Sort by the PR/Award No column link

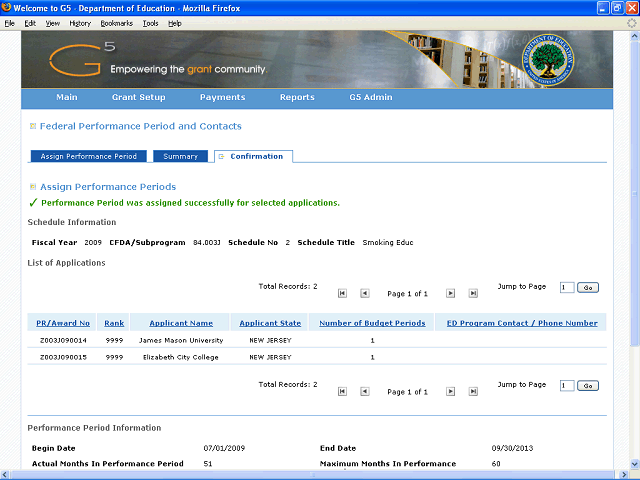(63, 323)
